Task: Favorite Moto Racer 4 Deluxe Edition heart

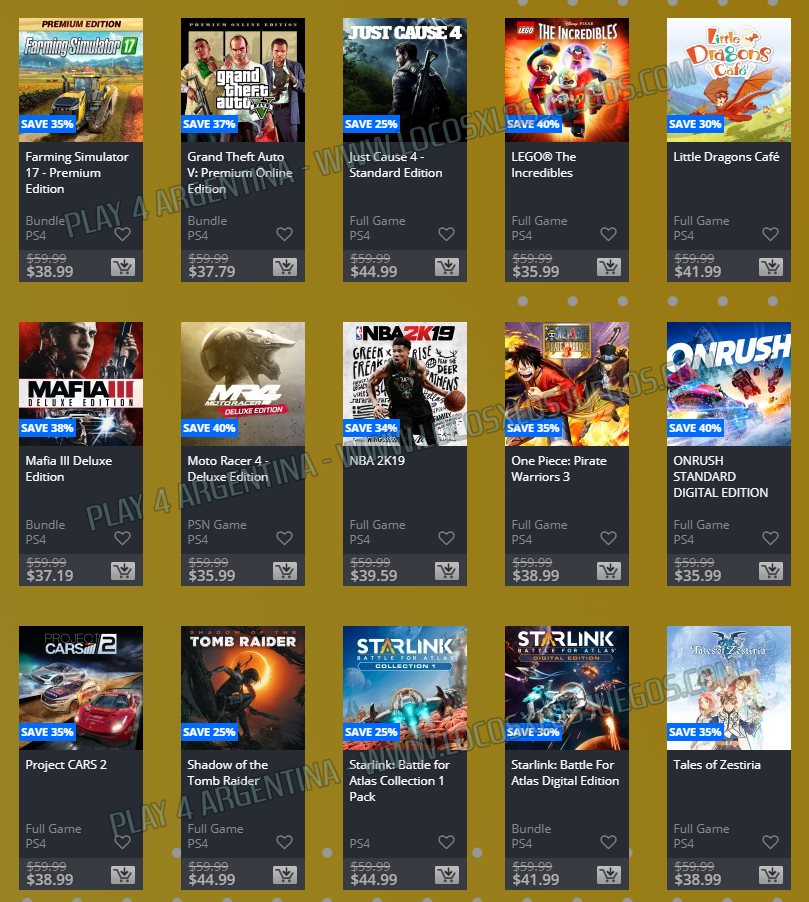Action: (x=284, y=538)
